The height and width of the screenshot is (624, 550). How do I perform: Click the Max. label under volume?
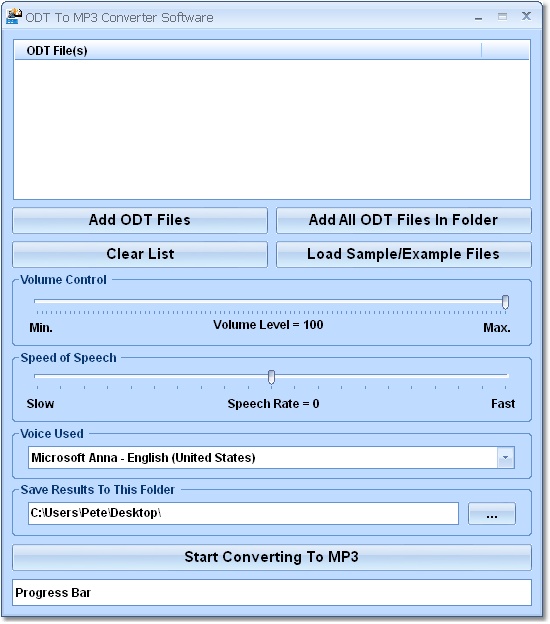click(x=497, y=328)
